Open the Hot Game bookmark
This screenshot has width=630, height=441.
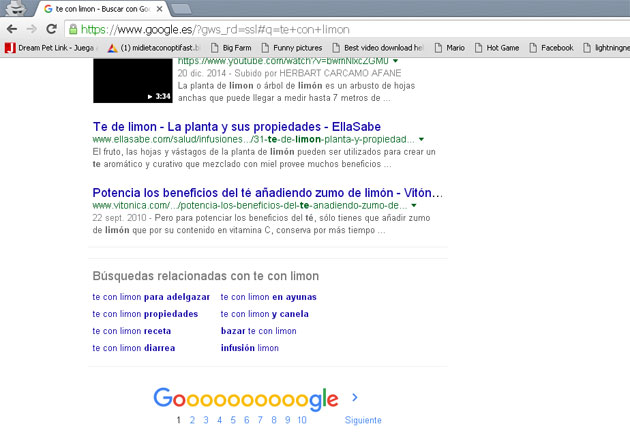pyautogui.click(x=497, y=48)
